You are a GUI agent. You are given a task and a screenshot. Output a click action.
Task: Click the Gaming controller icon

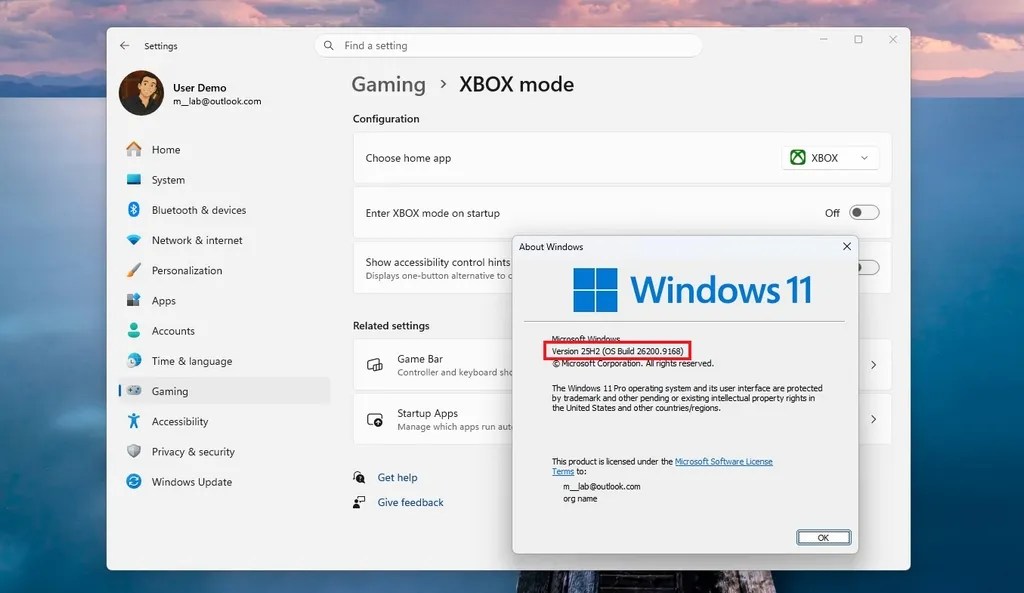click(134, 391)
